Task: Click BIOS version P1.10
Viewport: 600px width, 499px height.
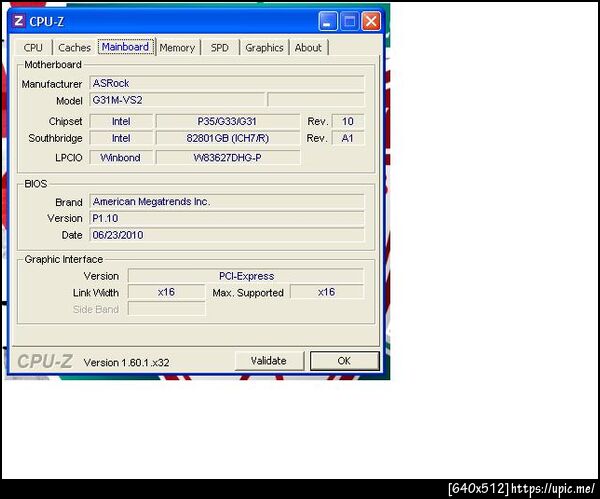Action: pyautogui.click(x=227, y=218)
